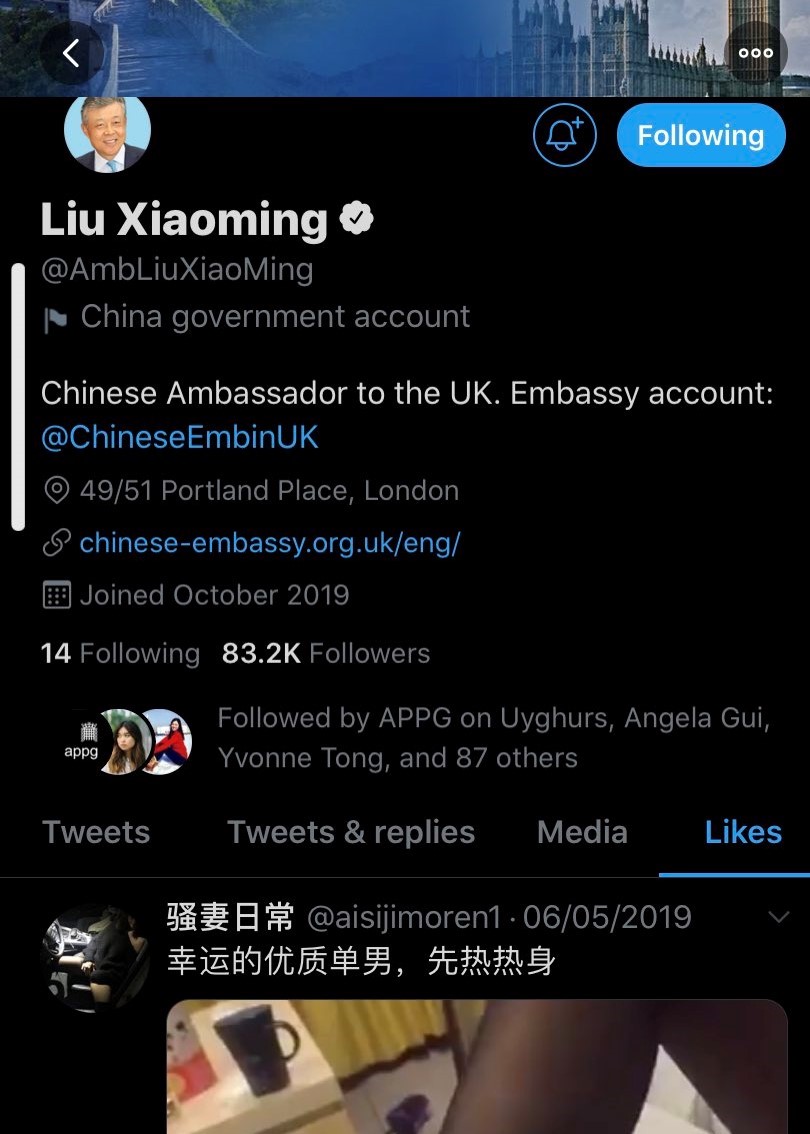Open the Media tab
Image resolution: width=810 pixels, height=1134 pixels.
(582, 832)
